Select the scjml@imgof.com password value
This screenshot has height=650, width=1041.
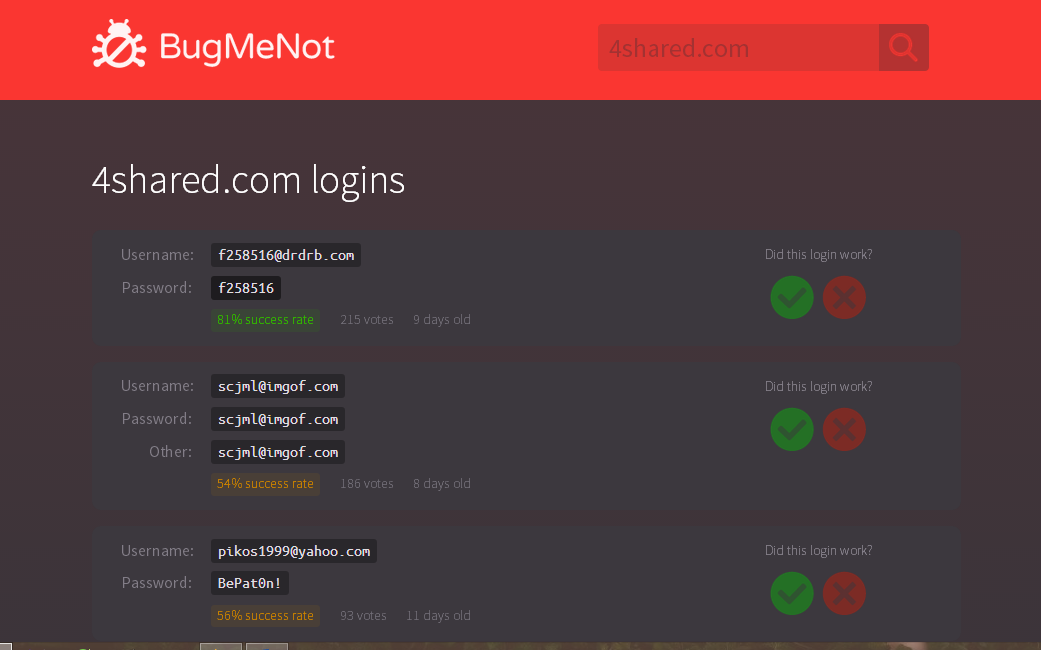(x=278, y=419)
